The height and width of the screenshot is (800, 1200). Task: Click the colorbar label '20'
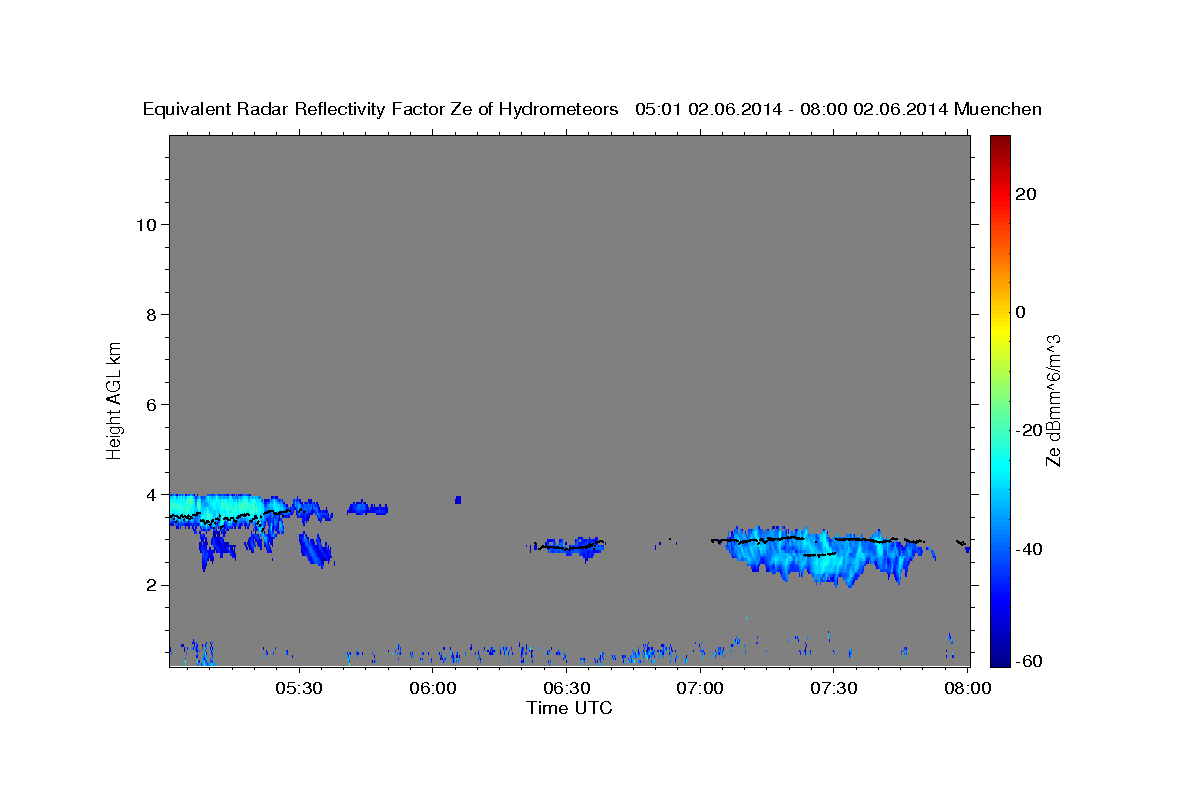(1025, 194)
